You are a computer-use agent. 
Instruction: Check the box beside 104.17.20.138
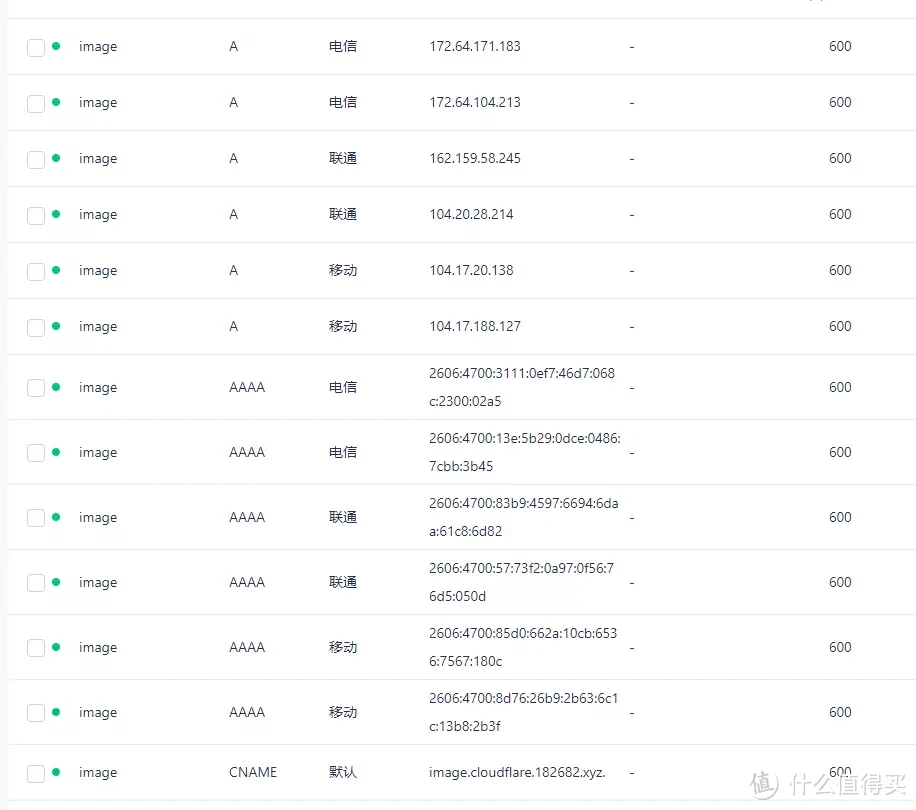tap(36, 272)
